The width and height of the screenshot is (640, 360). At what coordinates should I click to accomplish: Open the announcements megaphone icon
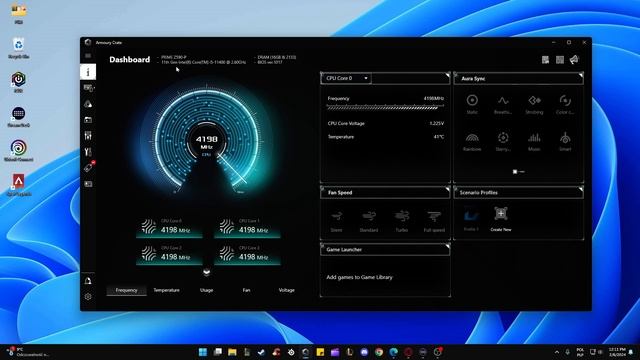point(574,60)
